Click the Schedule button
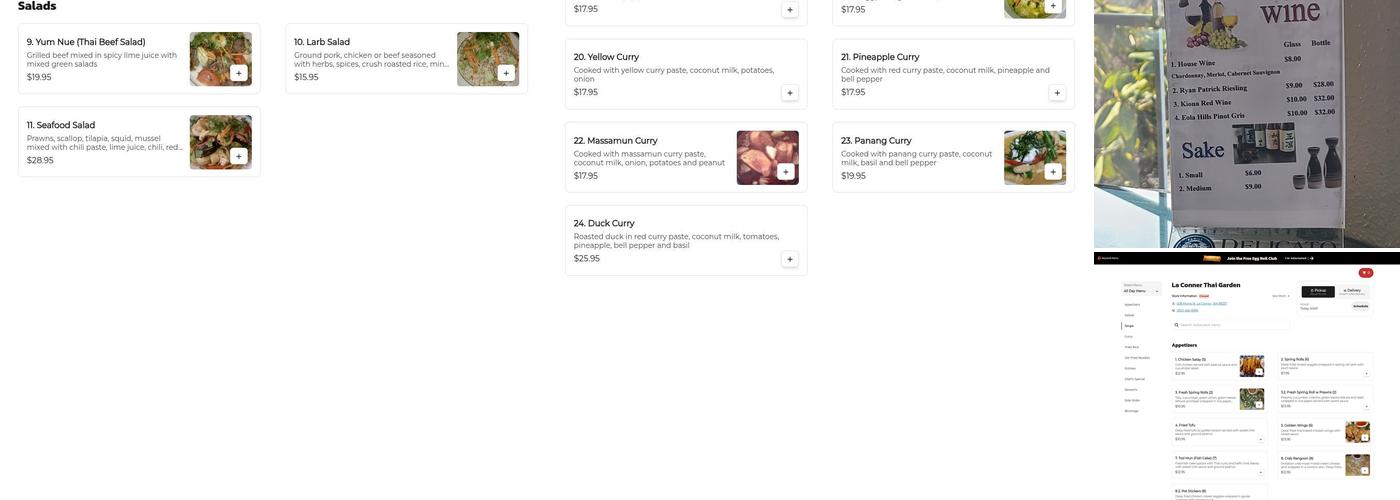 [1361, 307]
